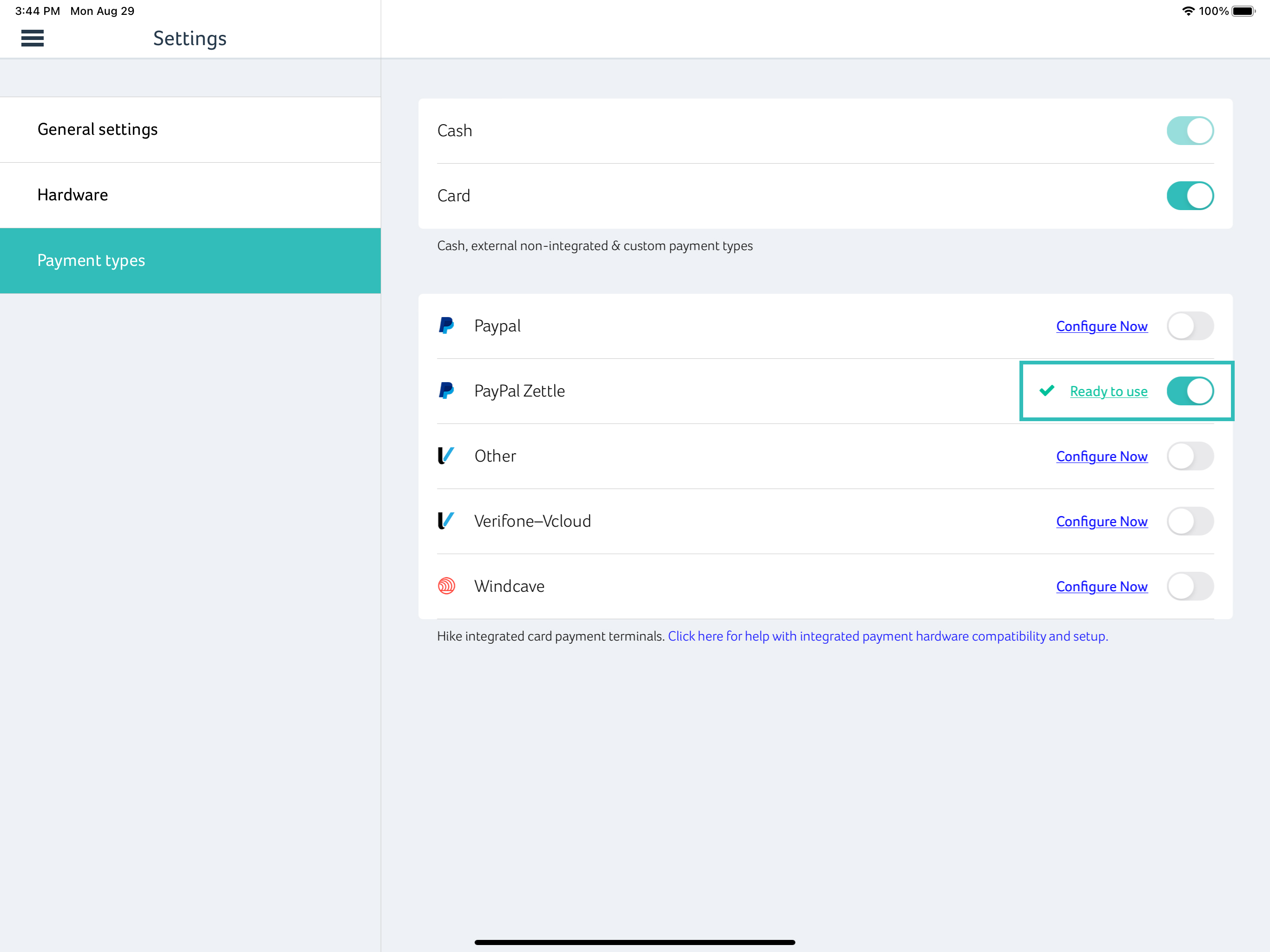Tap 'Hike integrated card payment terminals.' text
1270x952 pixels.
(550, 636)
